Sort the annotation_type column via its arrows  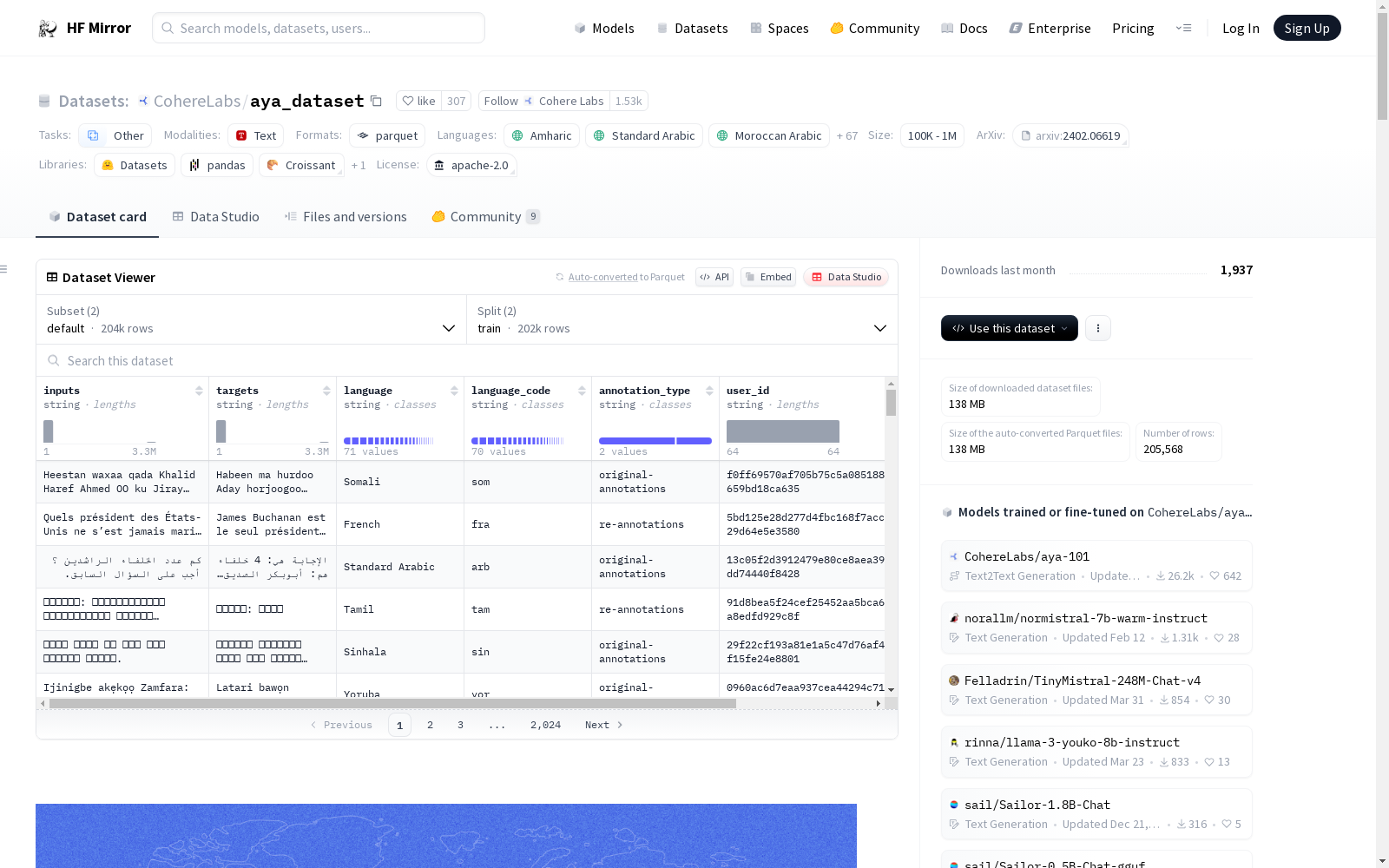point(709,391)
